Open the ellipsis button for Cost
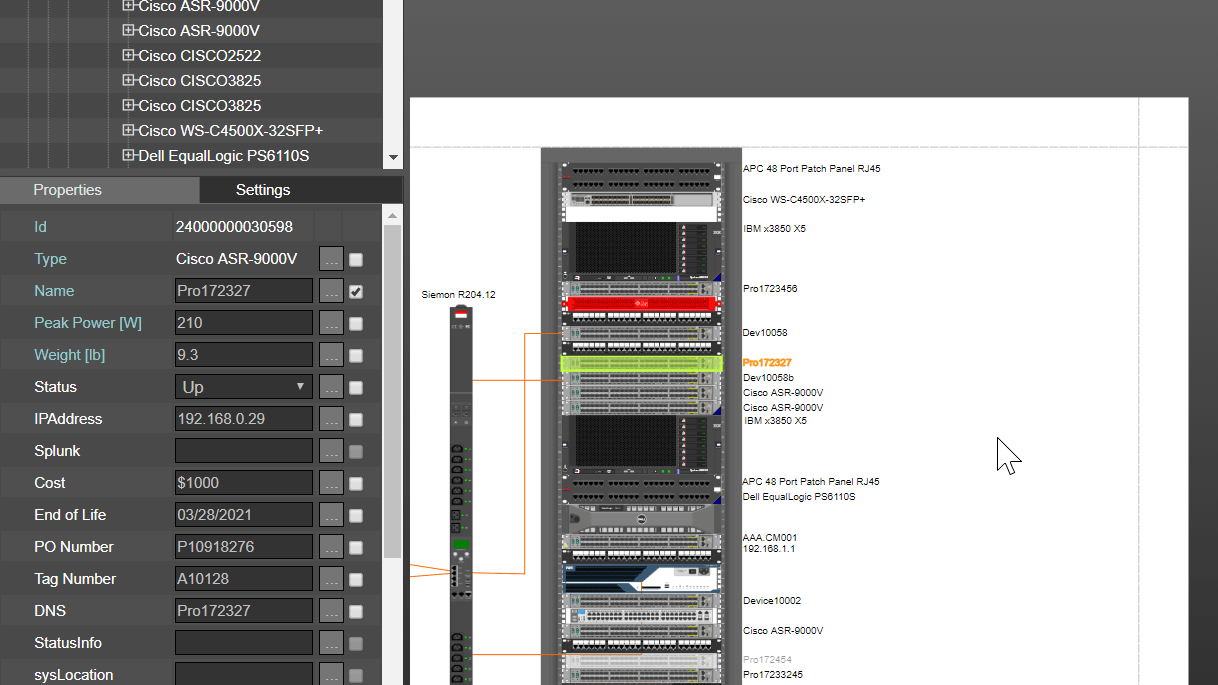The height and width of the screenshot is (685, 1218). [331, 483]
